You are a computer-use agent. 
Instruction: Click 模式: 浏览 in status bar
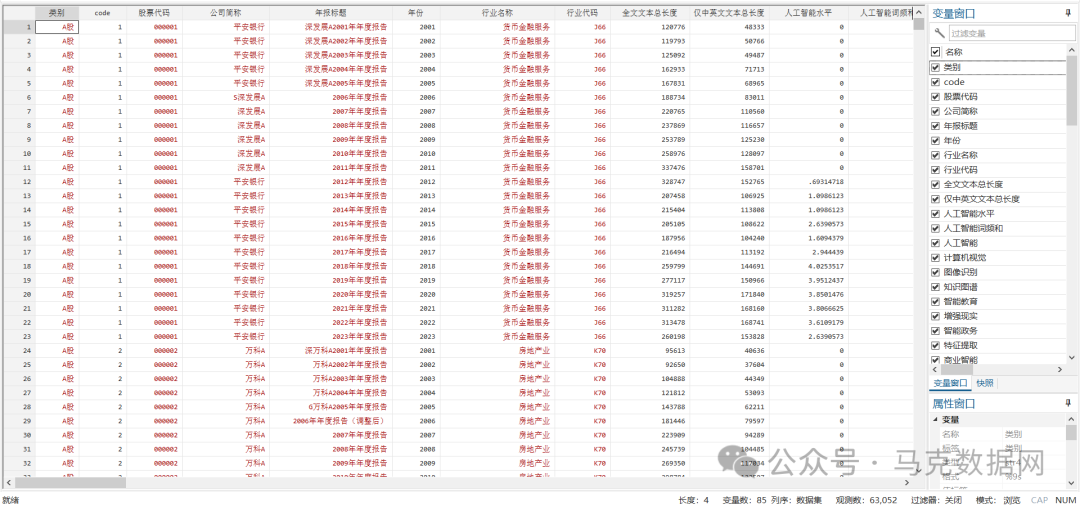pyautogui.click(x=998, y=500)
